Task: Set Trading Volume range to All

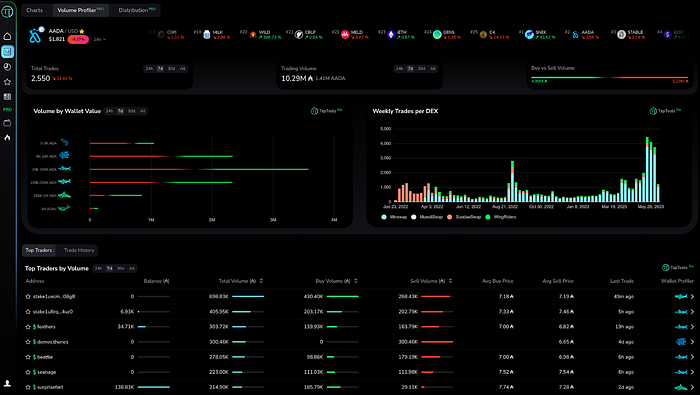Action: click(433, 69)
